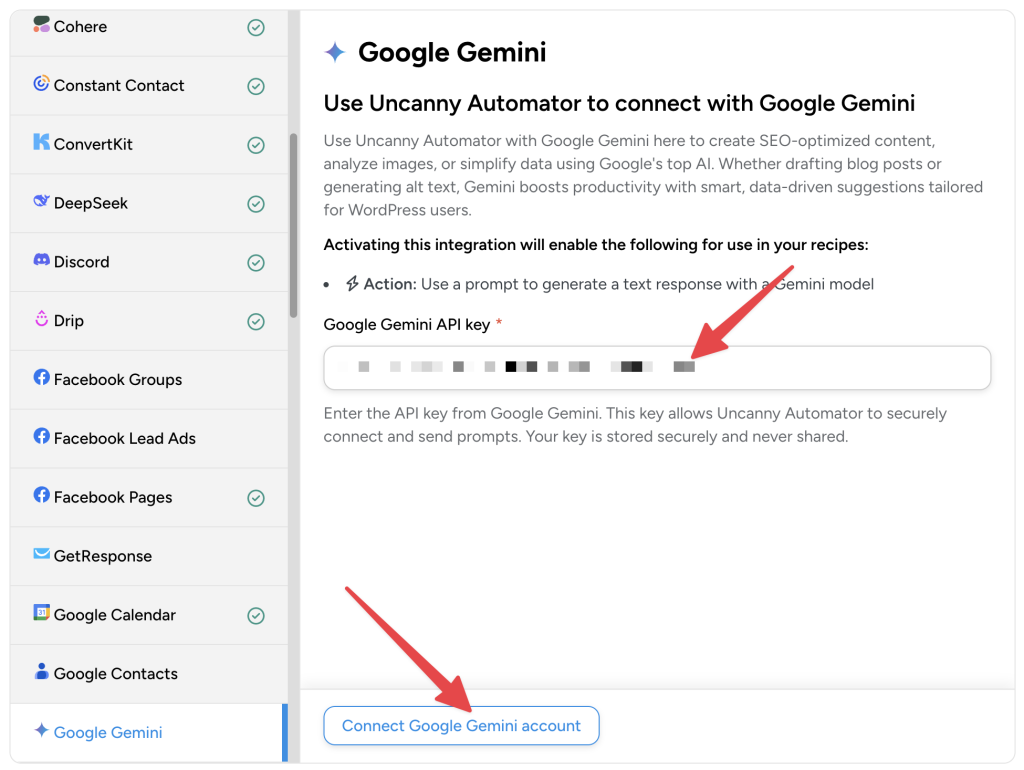Click inside the Google Gemini API key field
Screen dimensions: 1024x770
[657, 367]
